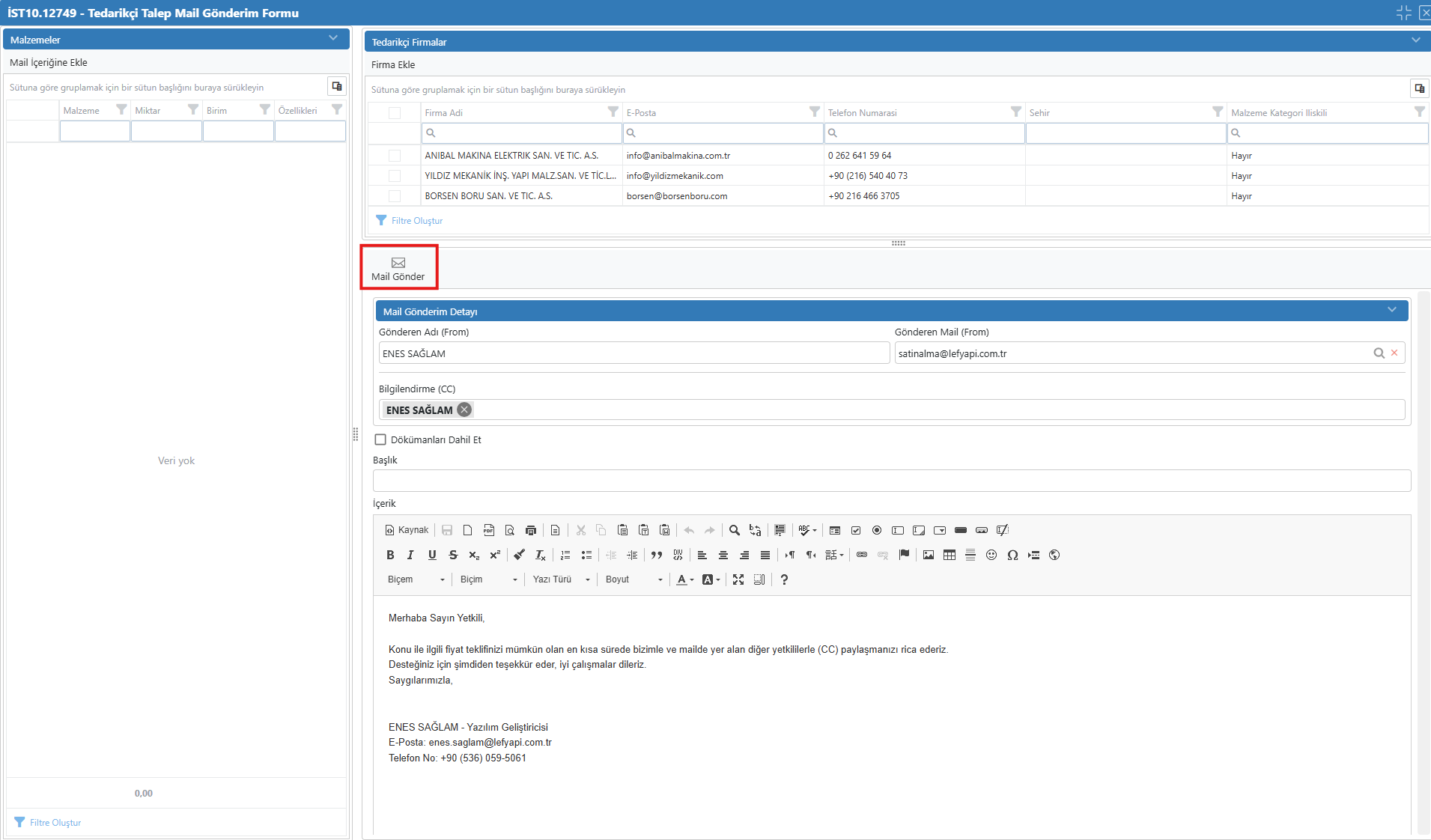
Task: Insert a table in the editor
Action: coord(950,555)
